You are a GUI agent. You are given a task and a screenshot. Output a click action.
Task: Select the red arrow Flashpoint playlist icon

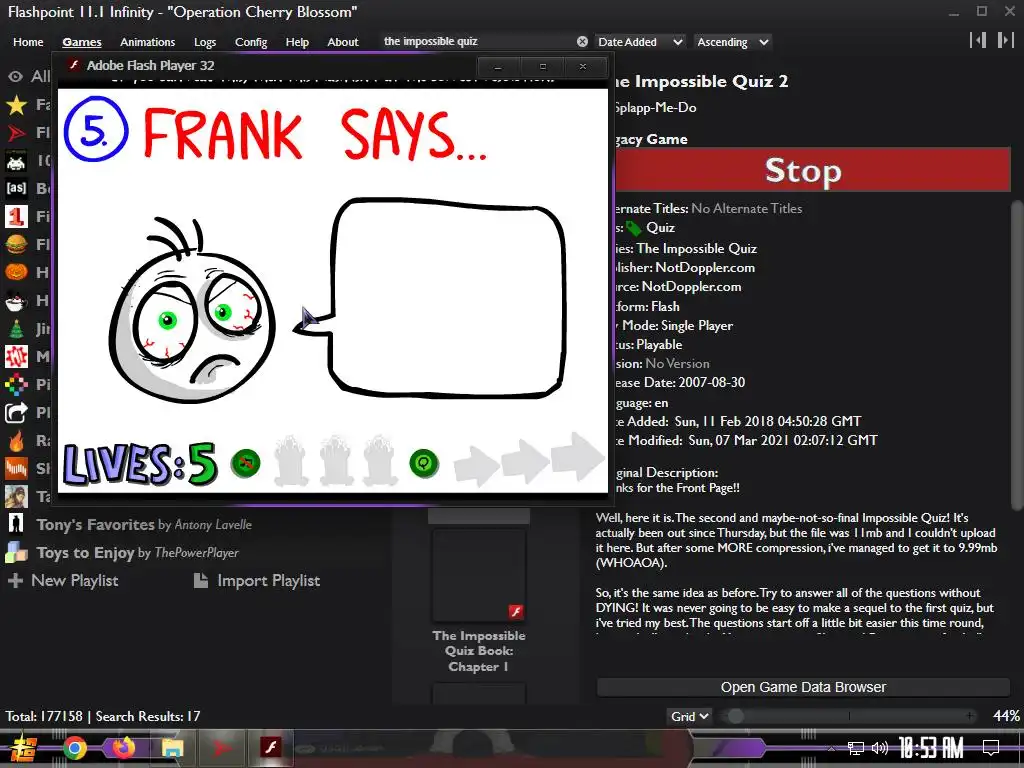click(16, 133)
